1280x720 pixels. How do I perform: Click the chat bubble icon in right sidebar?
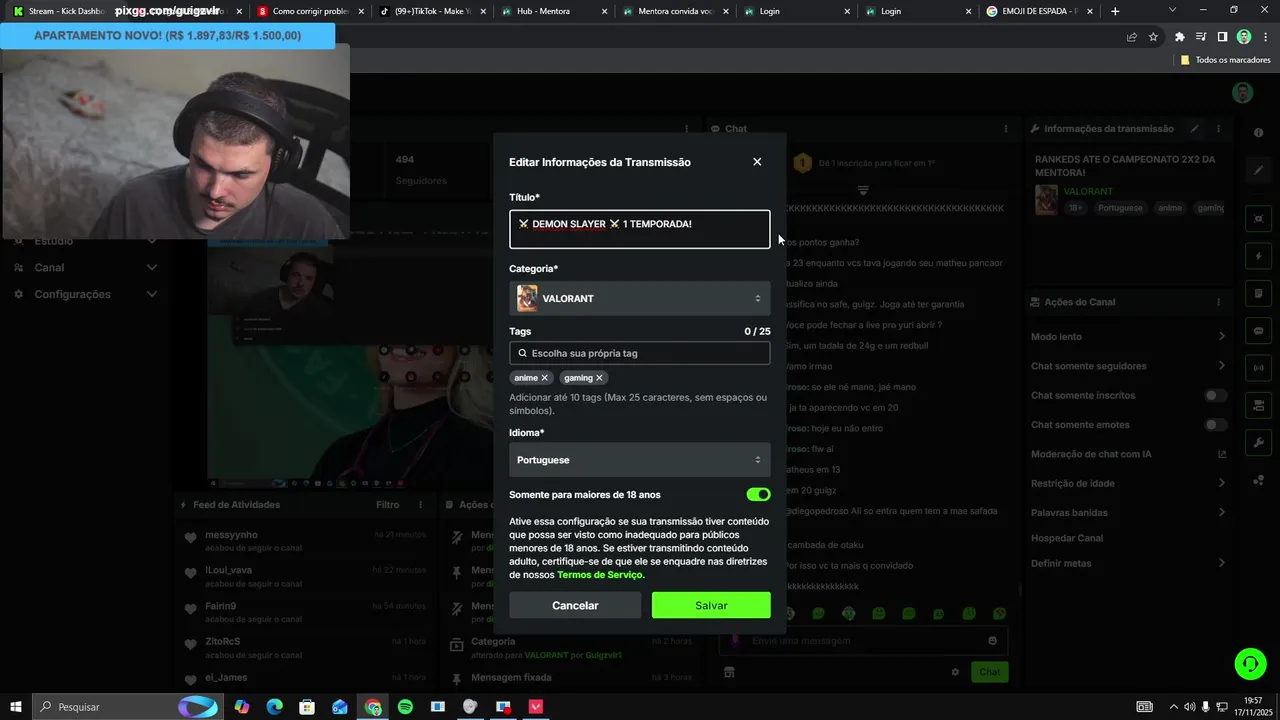pyautogui.click(x=1258, y=331)
